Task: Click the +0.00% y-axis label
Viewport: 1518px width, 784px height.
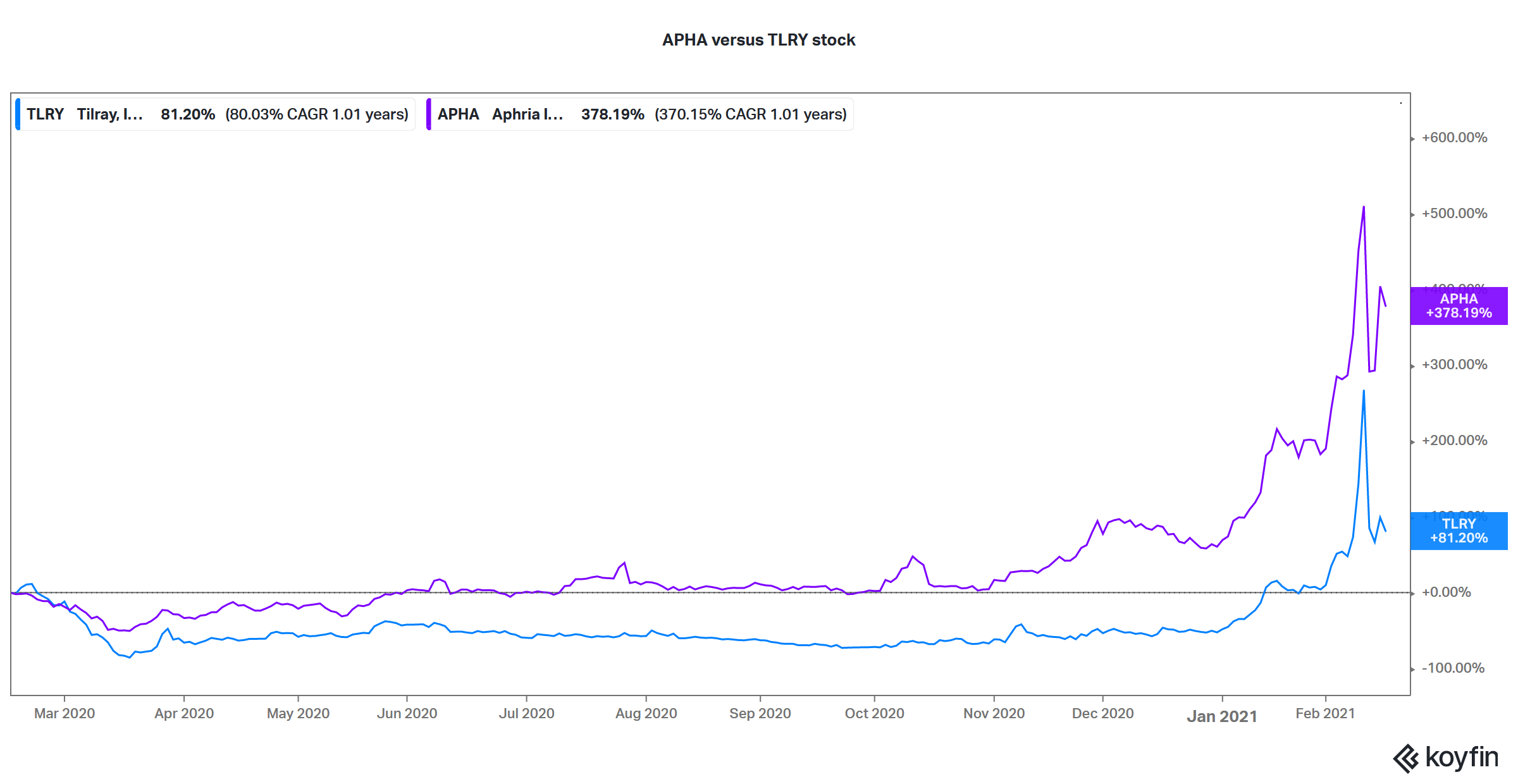Action: coord(1446,592)
